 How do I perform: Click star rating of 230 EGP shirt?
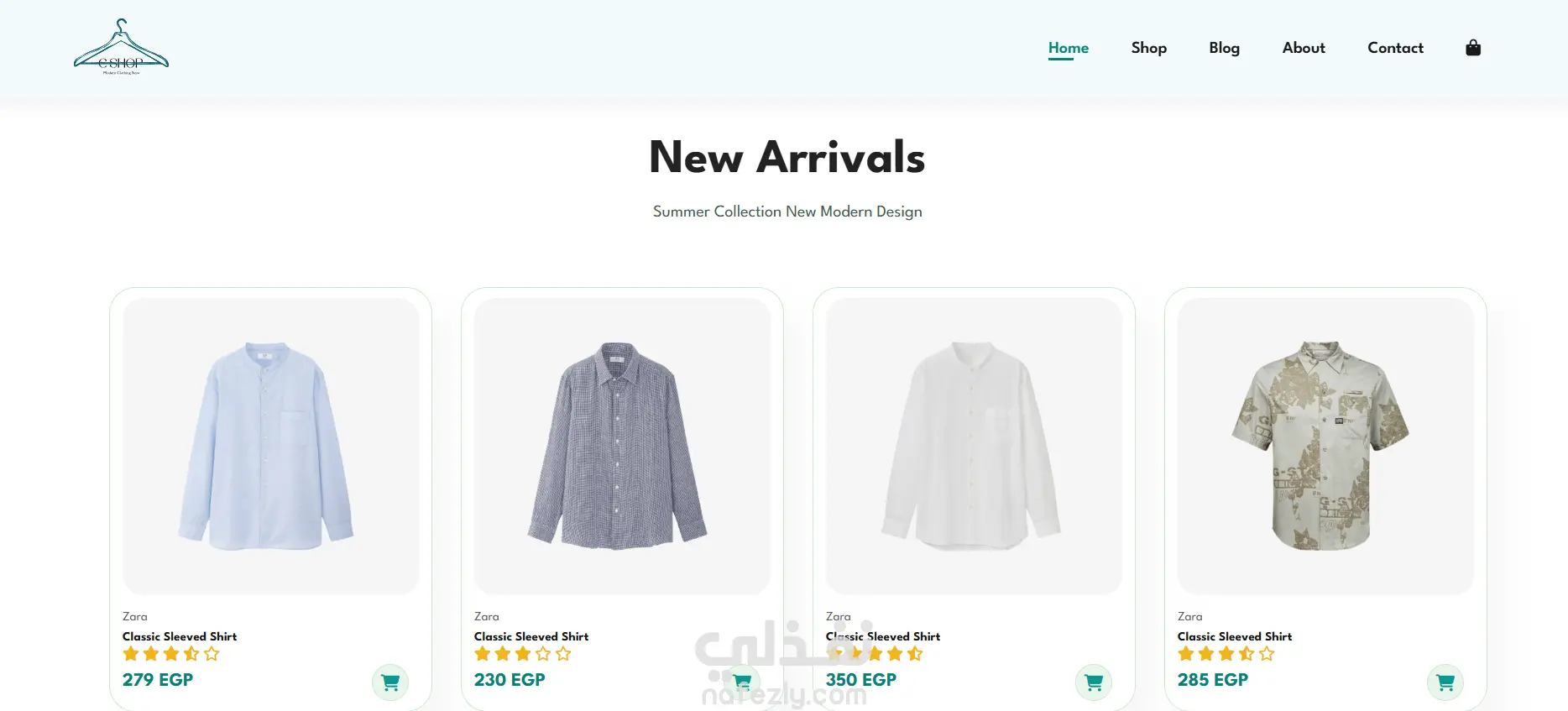point(523,654)
